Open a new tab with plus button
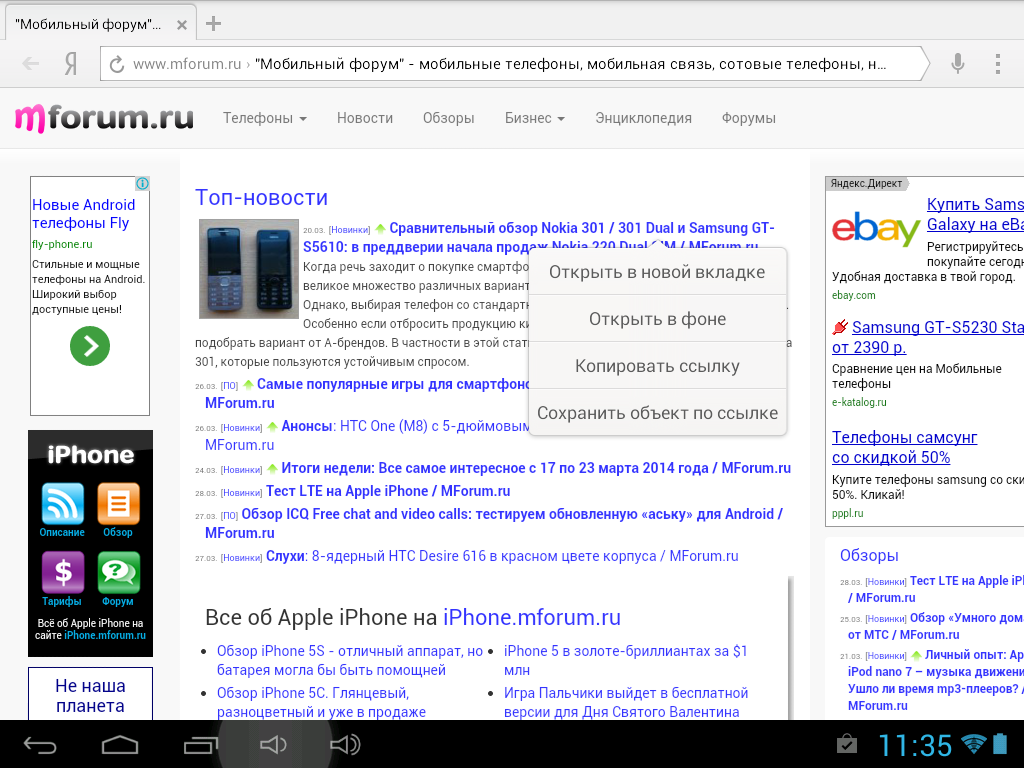 click(x=213, y=24)
